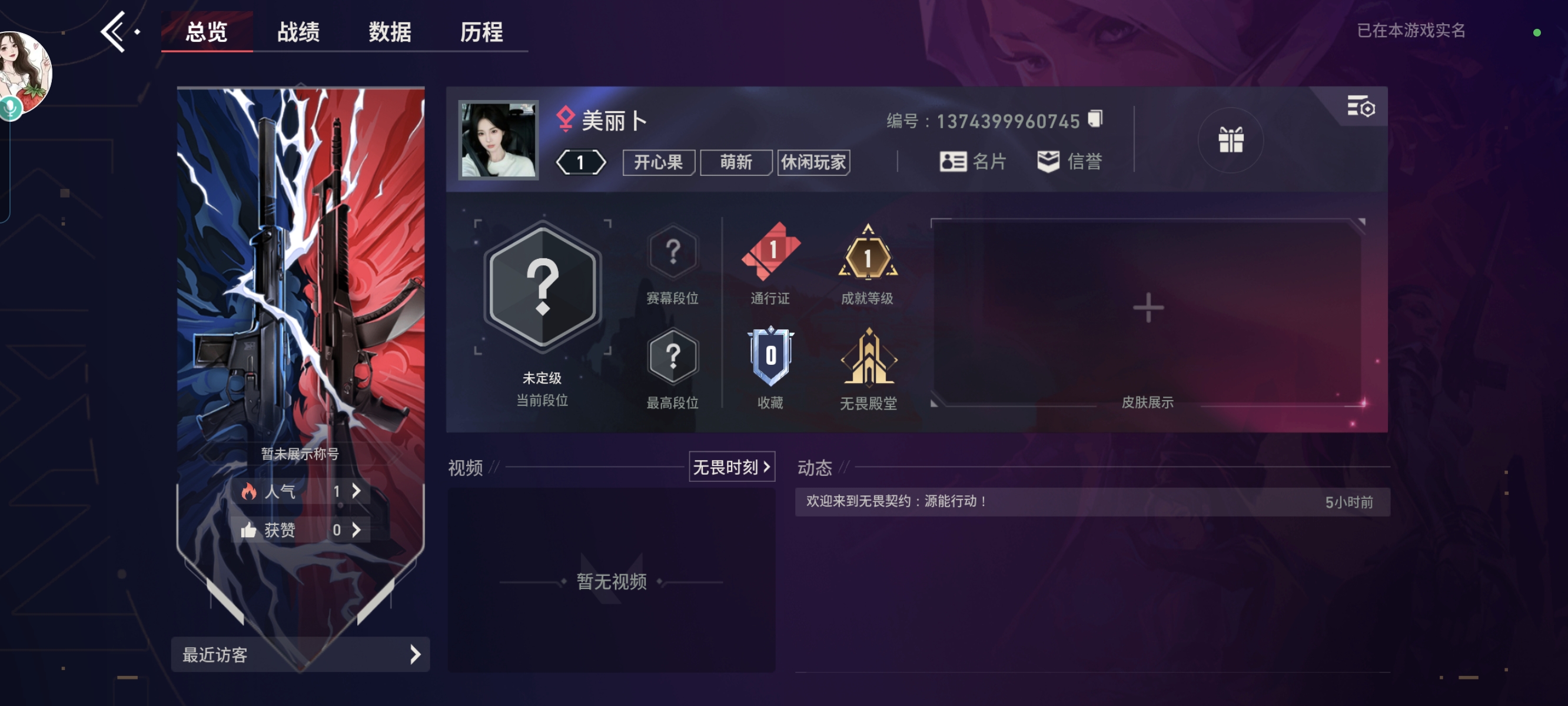1568x706 pixels.
Task: Click the 当前段位 unranked hexagon
Action: (x=542, y=287)
